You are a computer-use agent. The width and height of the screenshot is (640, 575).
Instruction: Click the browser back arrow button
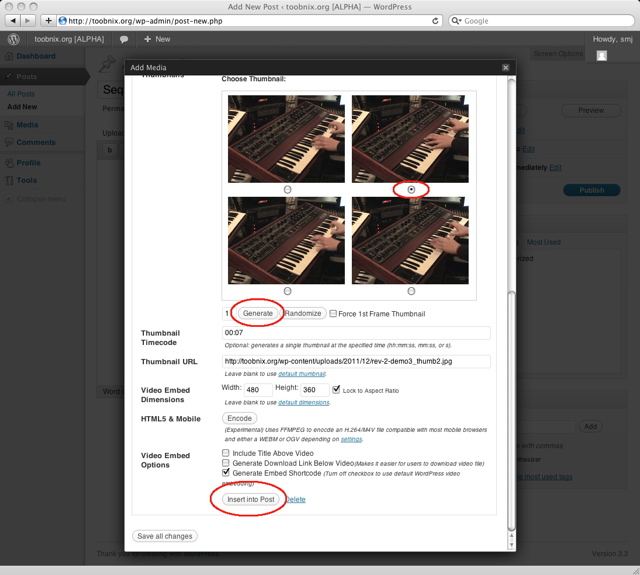[13, 20]
